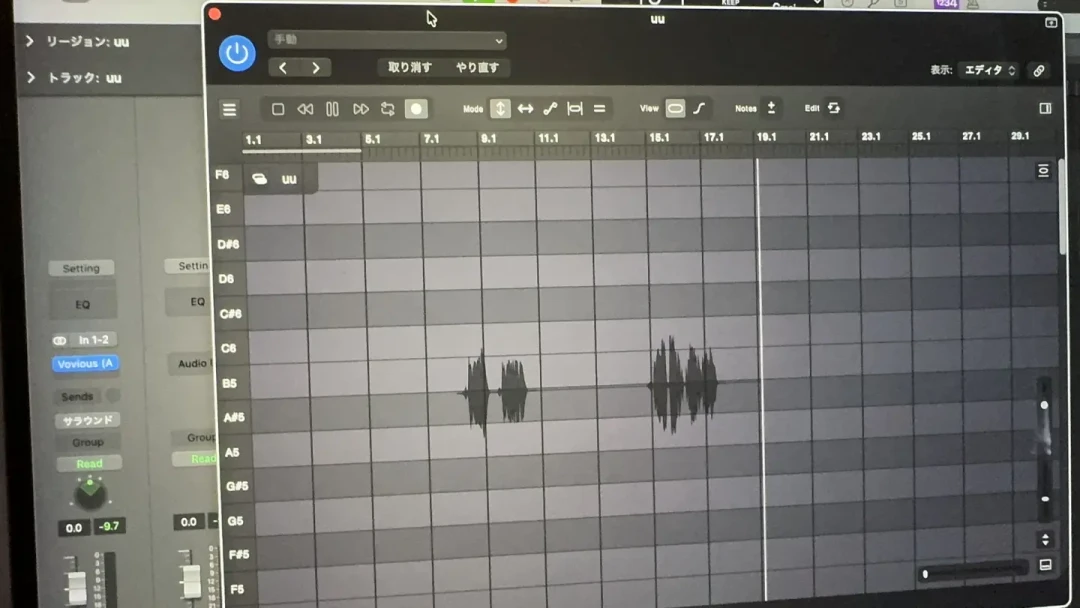The height and width of the screenshot is (608, 1080).
Task: Click the A5 pitch key label
Action: pyautogui.click(x=232, y=452)
